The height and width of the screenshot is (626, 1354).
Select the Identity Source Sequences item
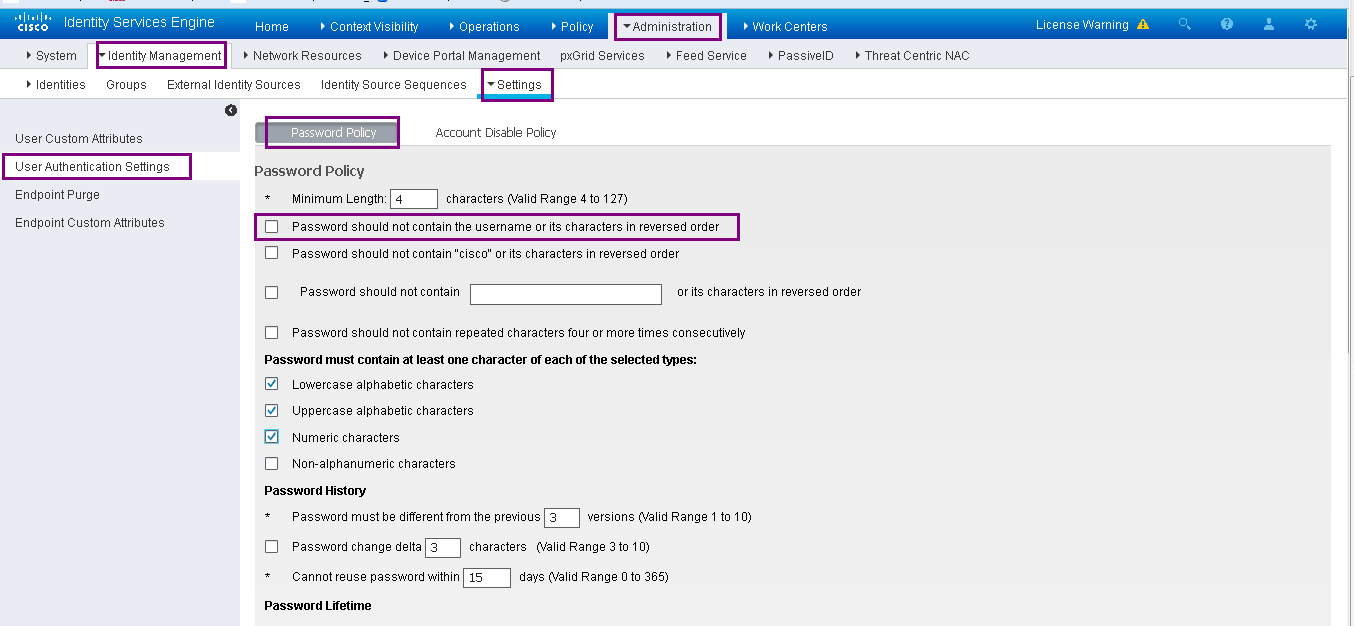[x=393, y=85]
